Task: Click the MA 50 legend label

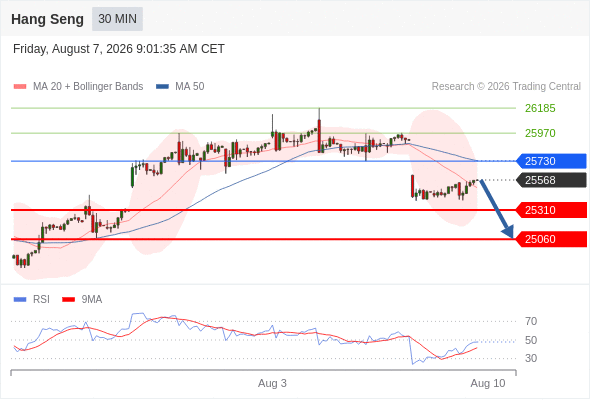Action: (x=190, y=87)
